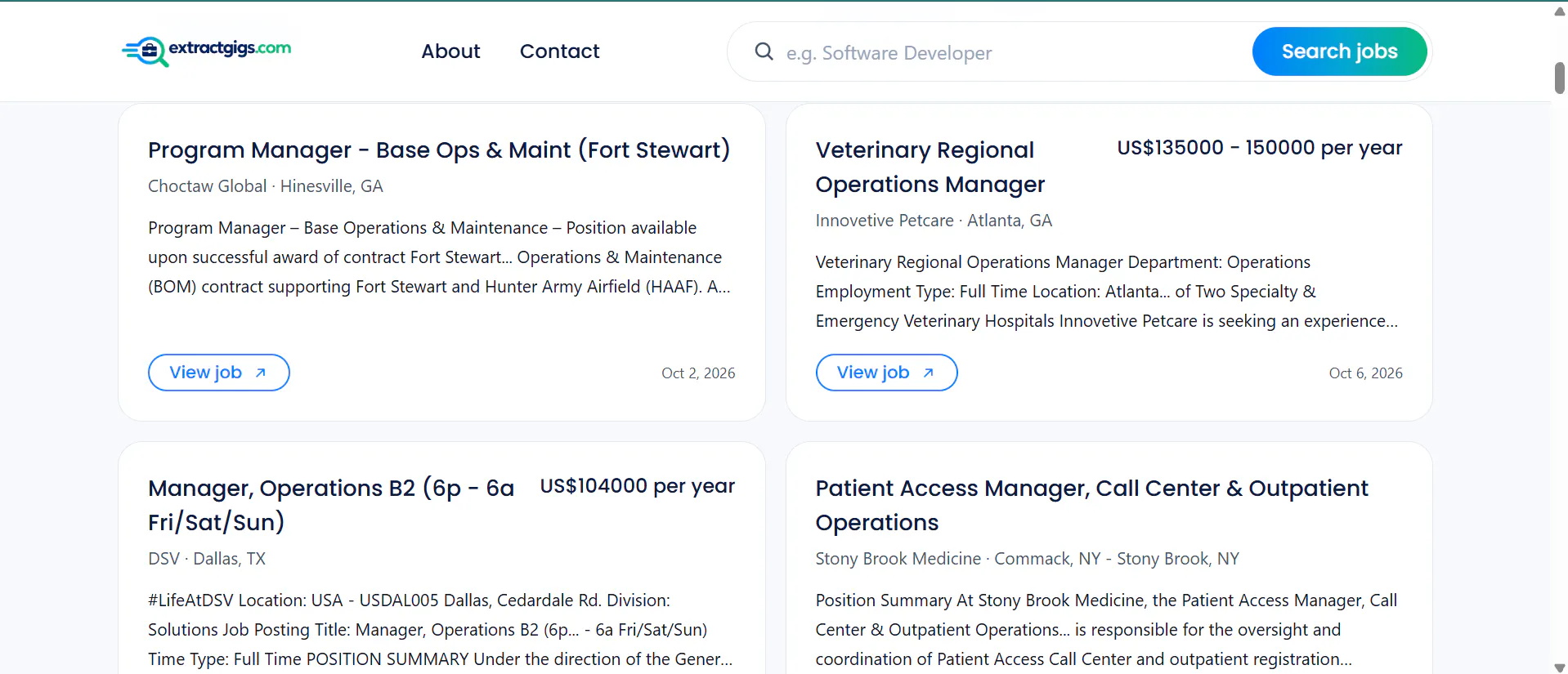The width and height of the screenshot is (1568, 674).
Task: Click 'Stony Brook Medicine · Commack, NY' line
Action: tap(1027, 559)
